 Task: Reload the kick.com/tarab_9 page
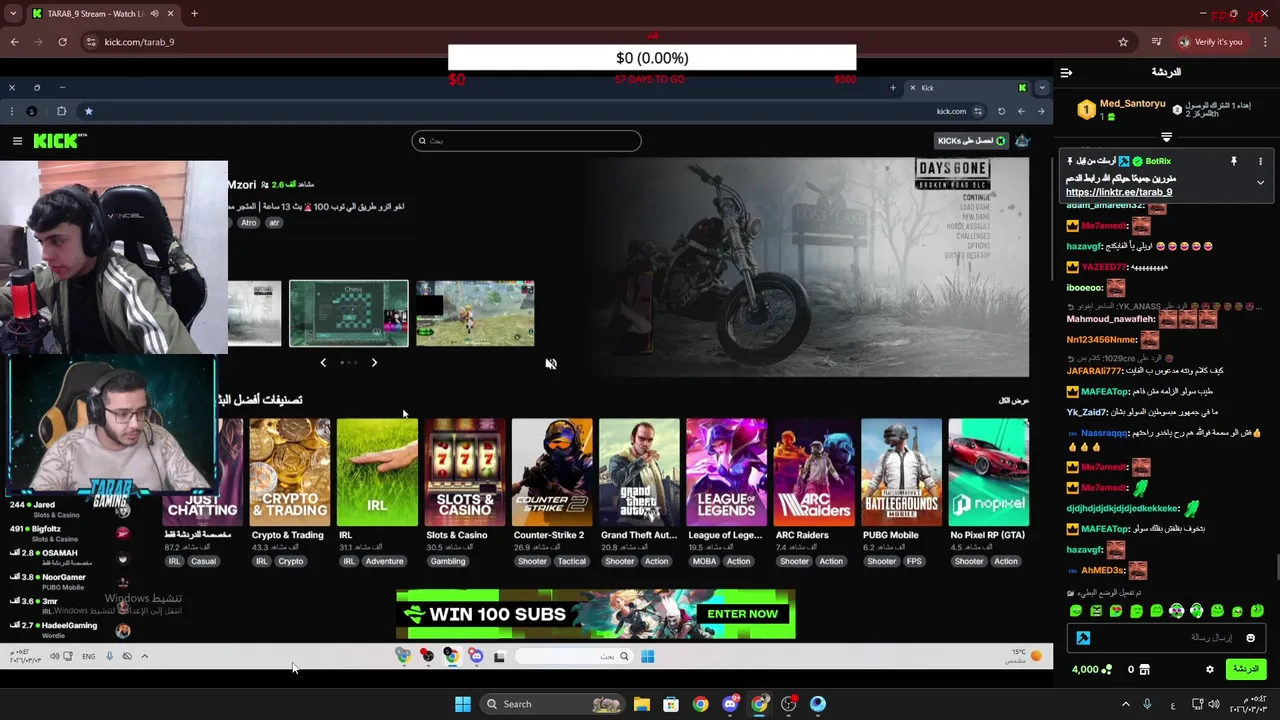click(x=62, y=42)
